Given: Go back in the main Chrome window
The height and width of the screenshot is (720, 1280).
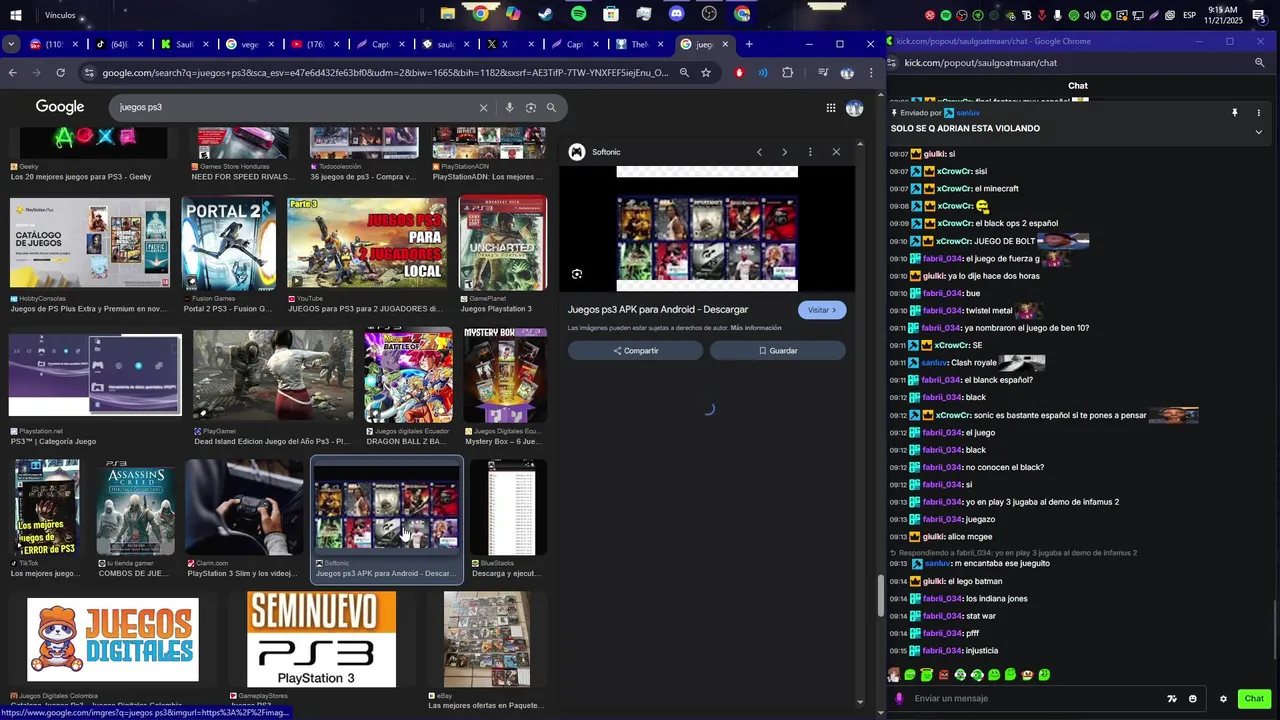Looking at the screenshot, I should coord(12,73).
